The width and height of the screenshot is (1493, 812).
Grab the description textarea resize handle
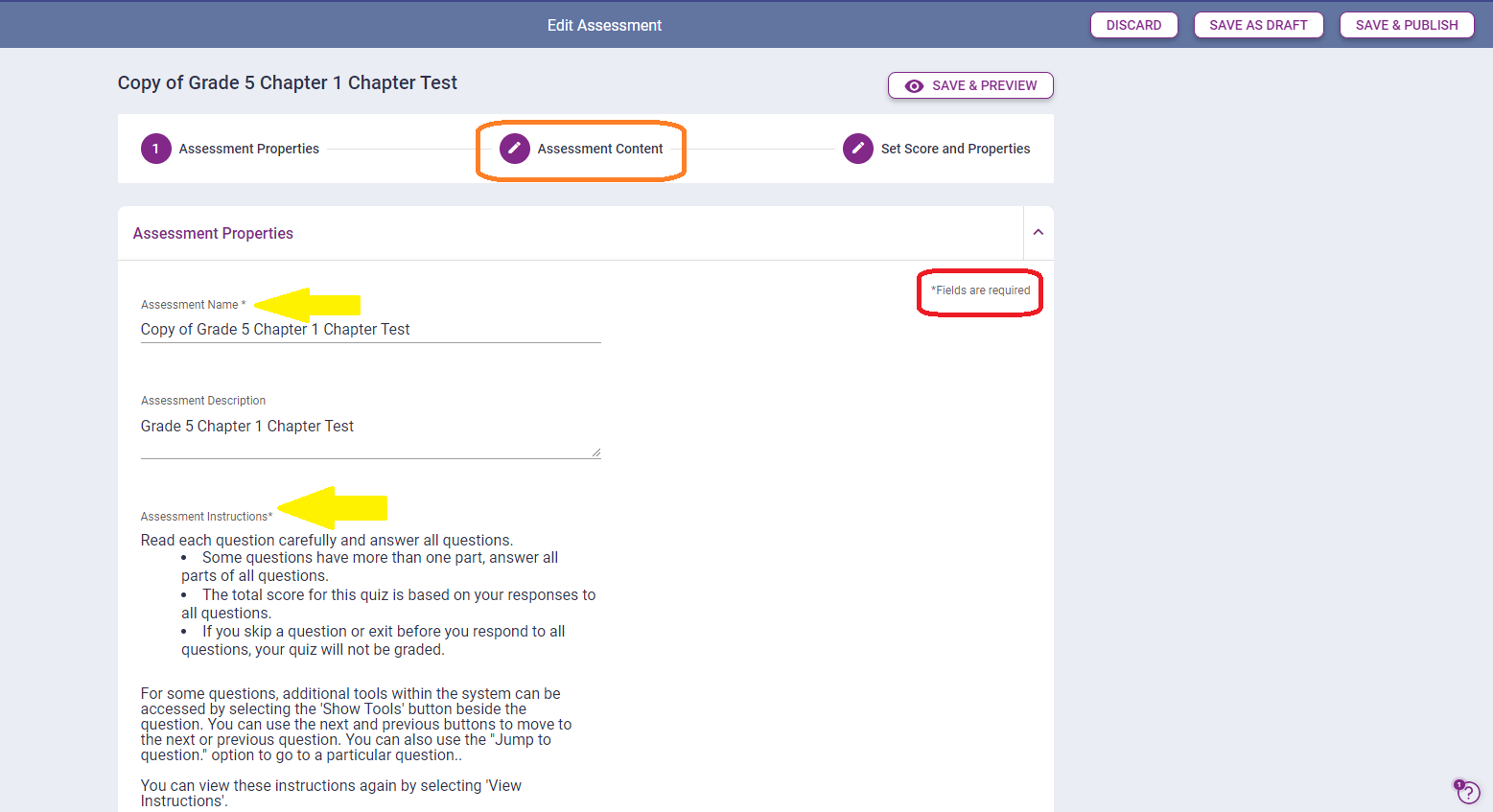(x=595, y=452)
